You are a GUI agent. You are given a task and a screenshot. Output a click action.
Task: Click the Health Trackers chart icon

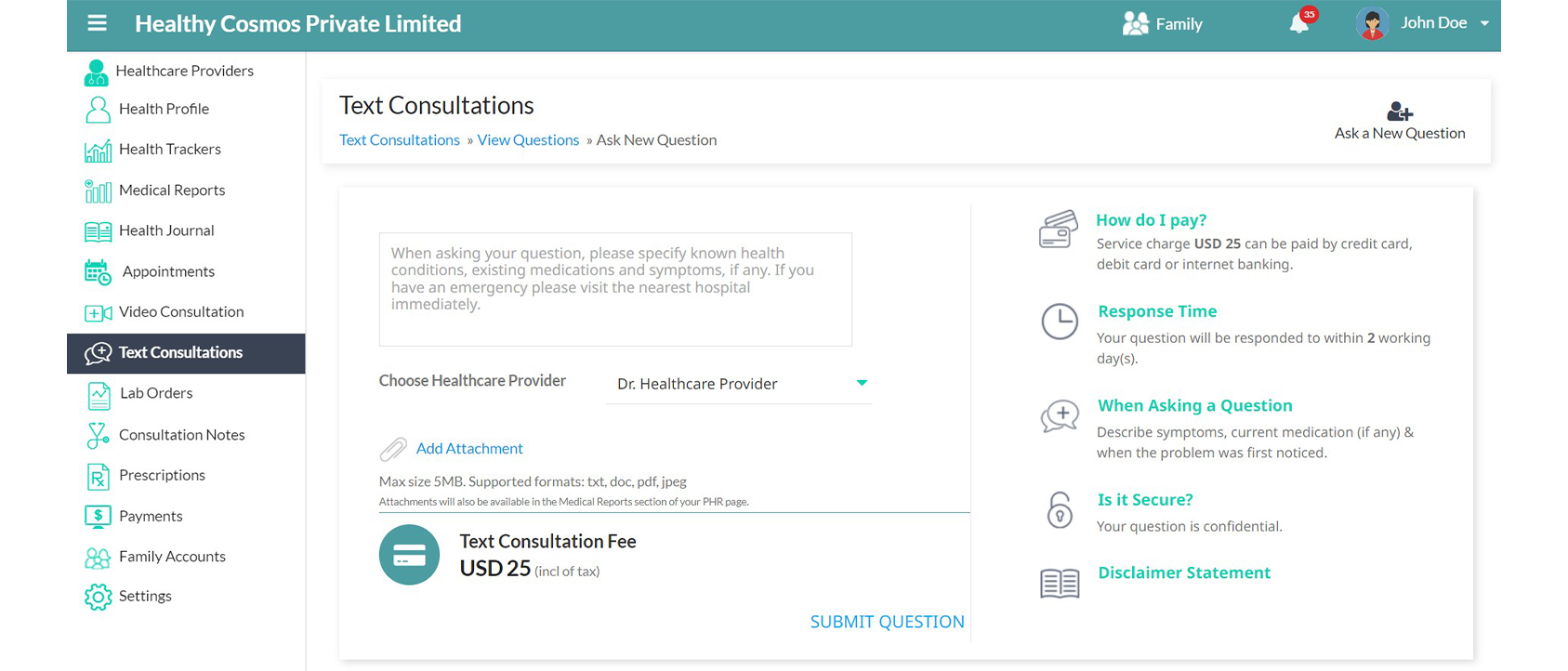pyautogui.click(x=98, y=150)
